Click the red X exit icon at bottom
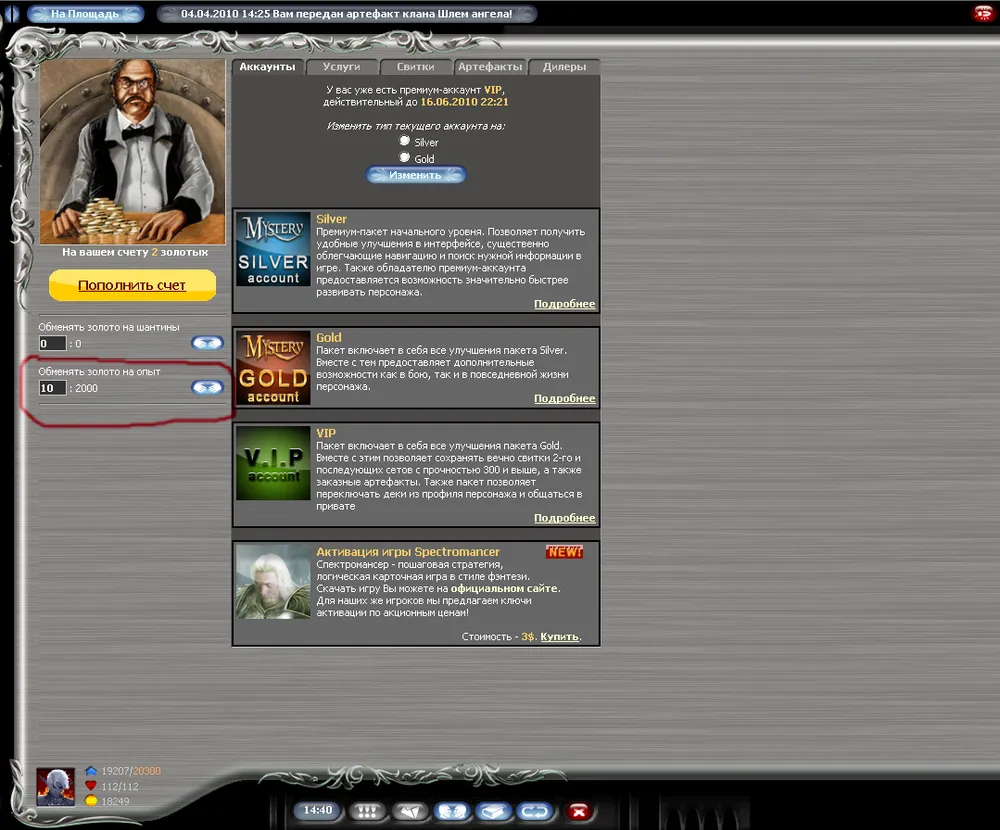The width and height of the screenshot is (1000, 830). pos(578,811)
